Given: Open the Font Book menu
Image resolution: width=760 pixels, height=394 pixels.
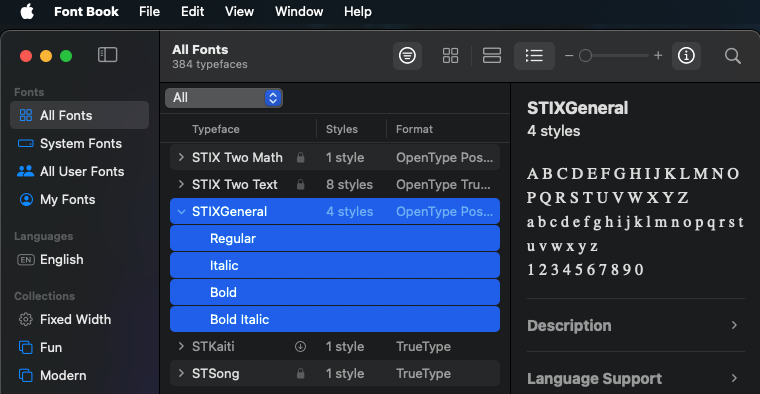Looking at the screenshot, I should point(86,11).
